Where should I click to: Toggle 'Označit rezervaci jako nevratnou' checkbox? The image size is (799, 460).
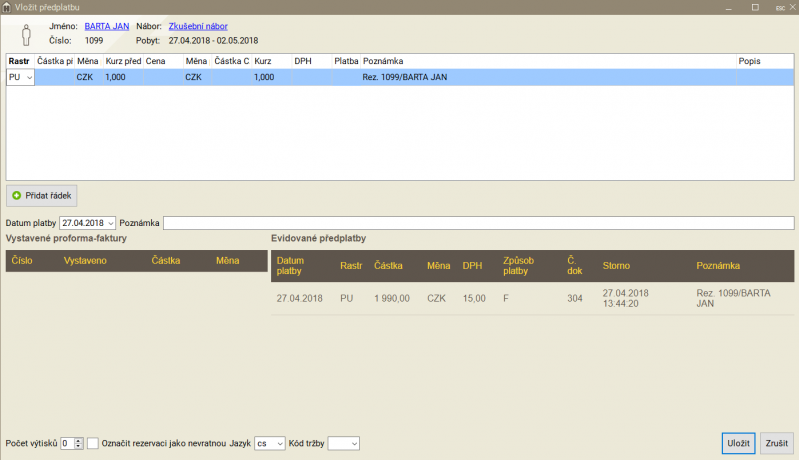click(x=93, y=443)
